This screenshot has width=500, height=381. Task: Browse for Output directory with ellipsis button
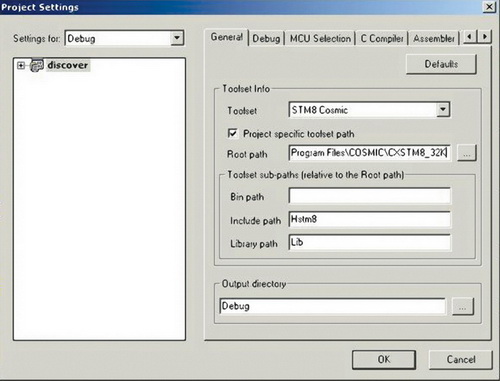coord(462,306)
